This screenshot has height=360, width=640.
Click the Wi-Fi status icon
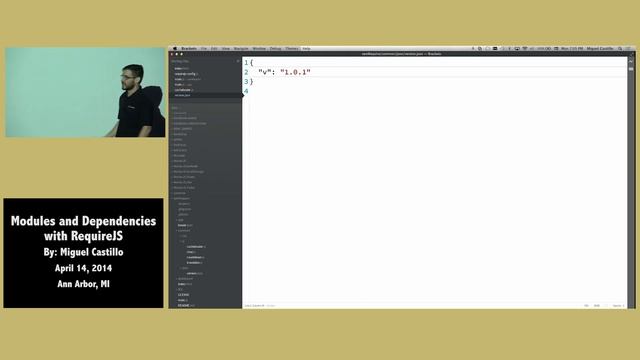tap(525, 49)
